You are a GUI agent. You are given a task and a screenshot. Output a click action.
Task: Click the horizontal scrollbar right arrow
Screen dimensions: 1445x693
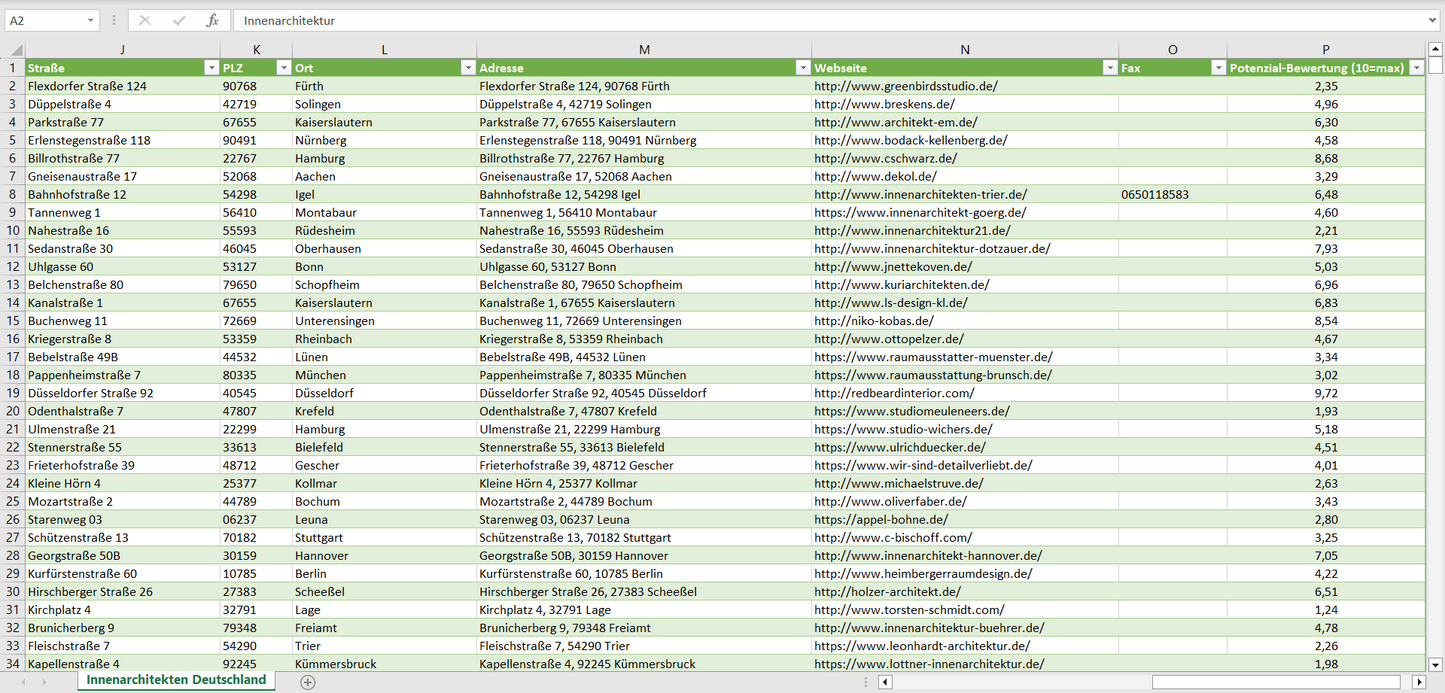(1418, 682)
